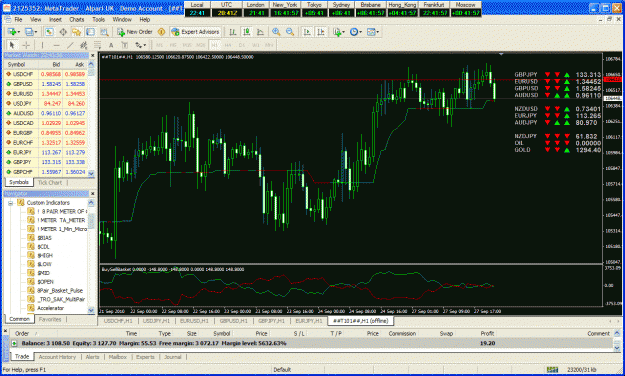Expand the Balance row plus icon
The height and width of the screenshot is (376, 625).
14,343
